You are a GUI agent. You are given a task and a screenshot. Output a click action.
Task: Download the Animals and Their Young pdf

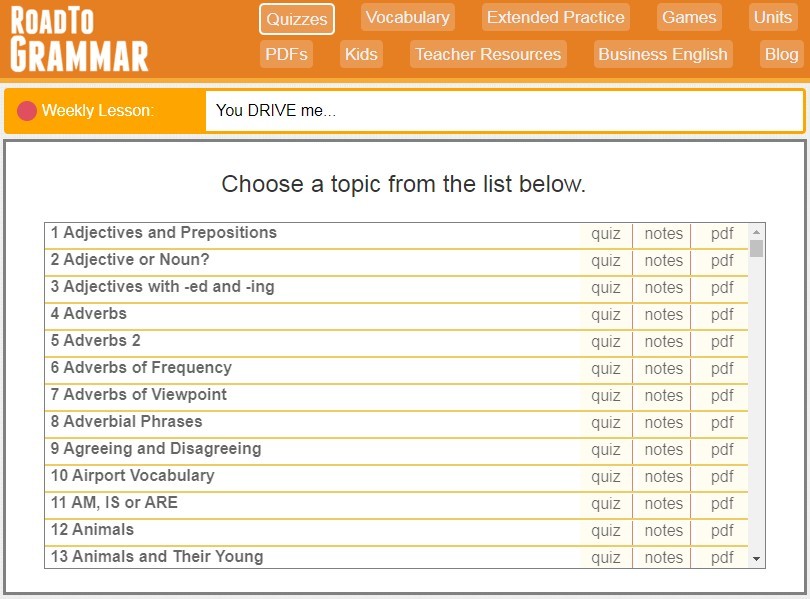[720, 557]
